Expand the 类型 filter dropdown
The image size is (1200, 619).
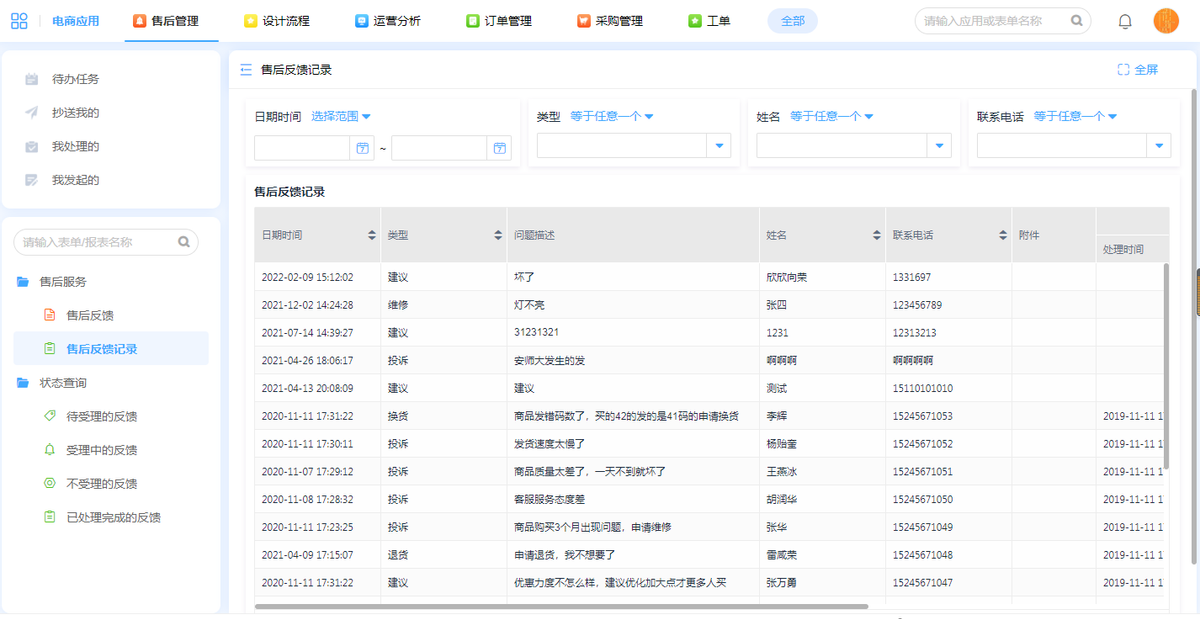[x=719, y=147]
